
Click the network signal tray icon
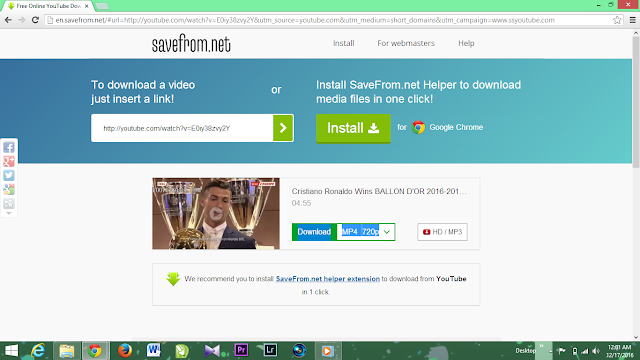click(x=585, y=351)
